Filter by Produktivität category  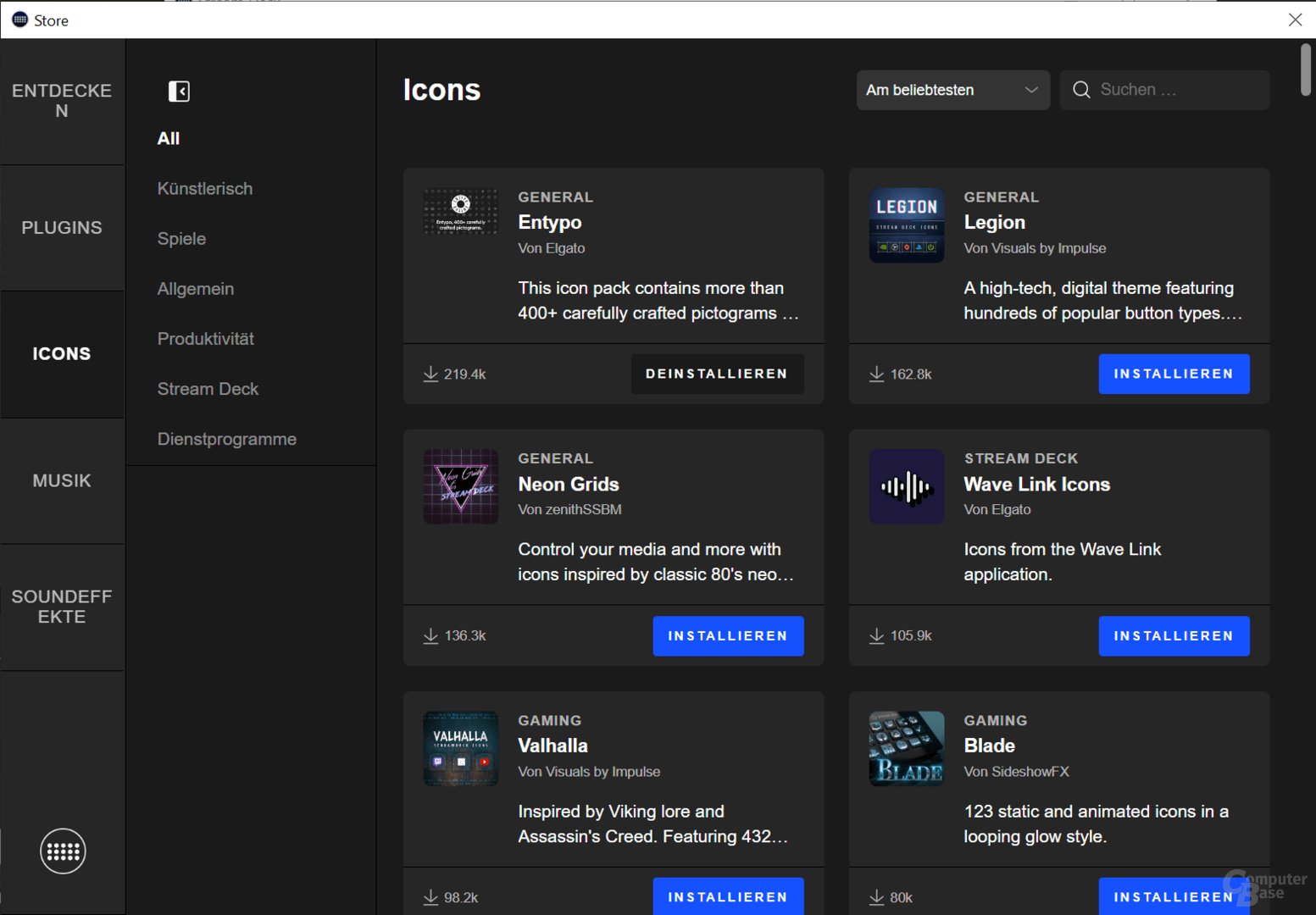click(x=206, y=338)
